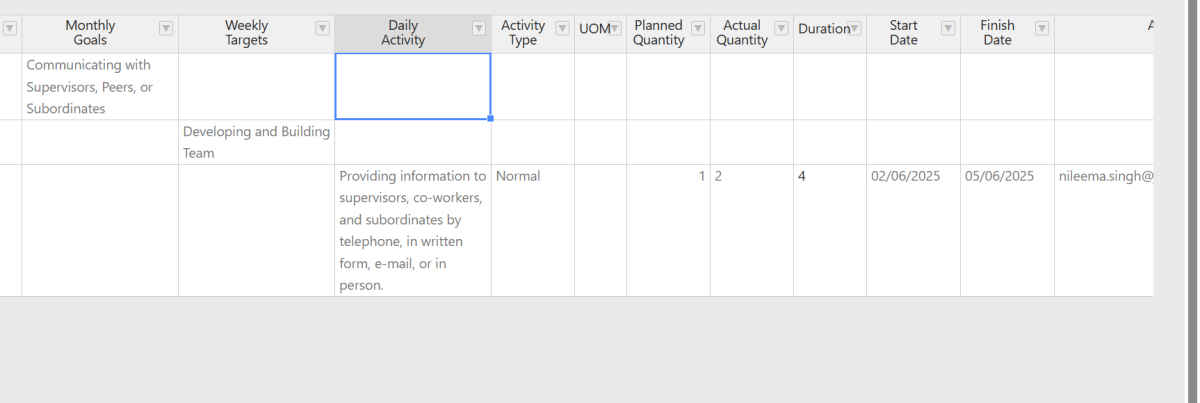The width and height of the screenshot is (1200, 403).
Task: Click the 05/06/2025 finish date cell
Action: tap(1006, 230)
